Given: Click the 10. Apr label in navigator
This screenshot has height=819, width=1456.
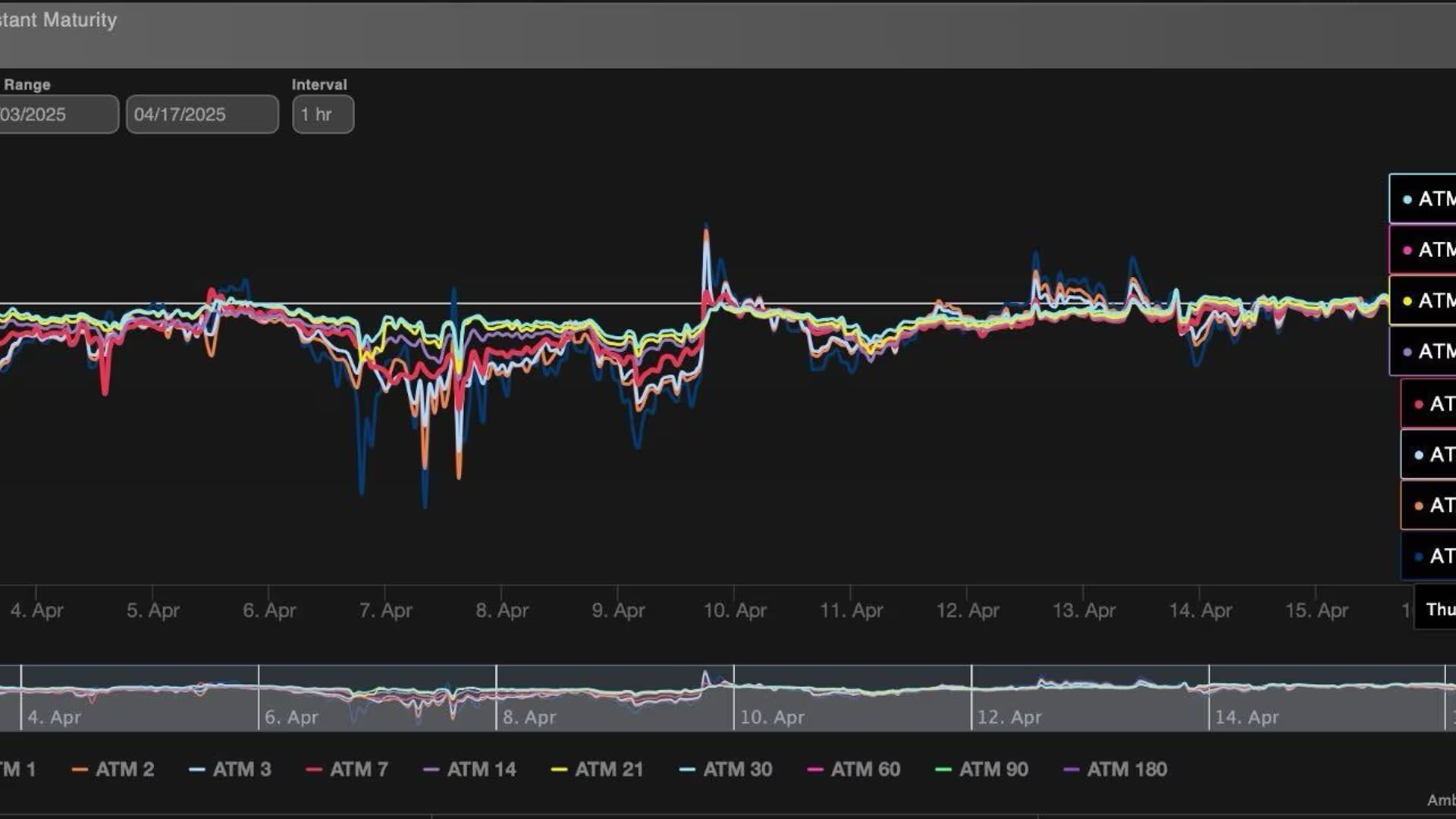Looking at the screenshot, I should pyautogui.click(x=772, y=717).
